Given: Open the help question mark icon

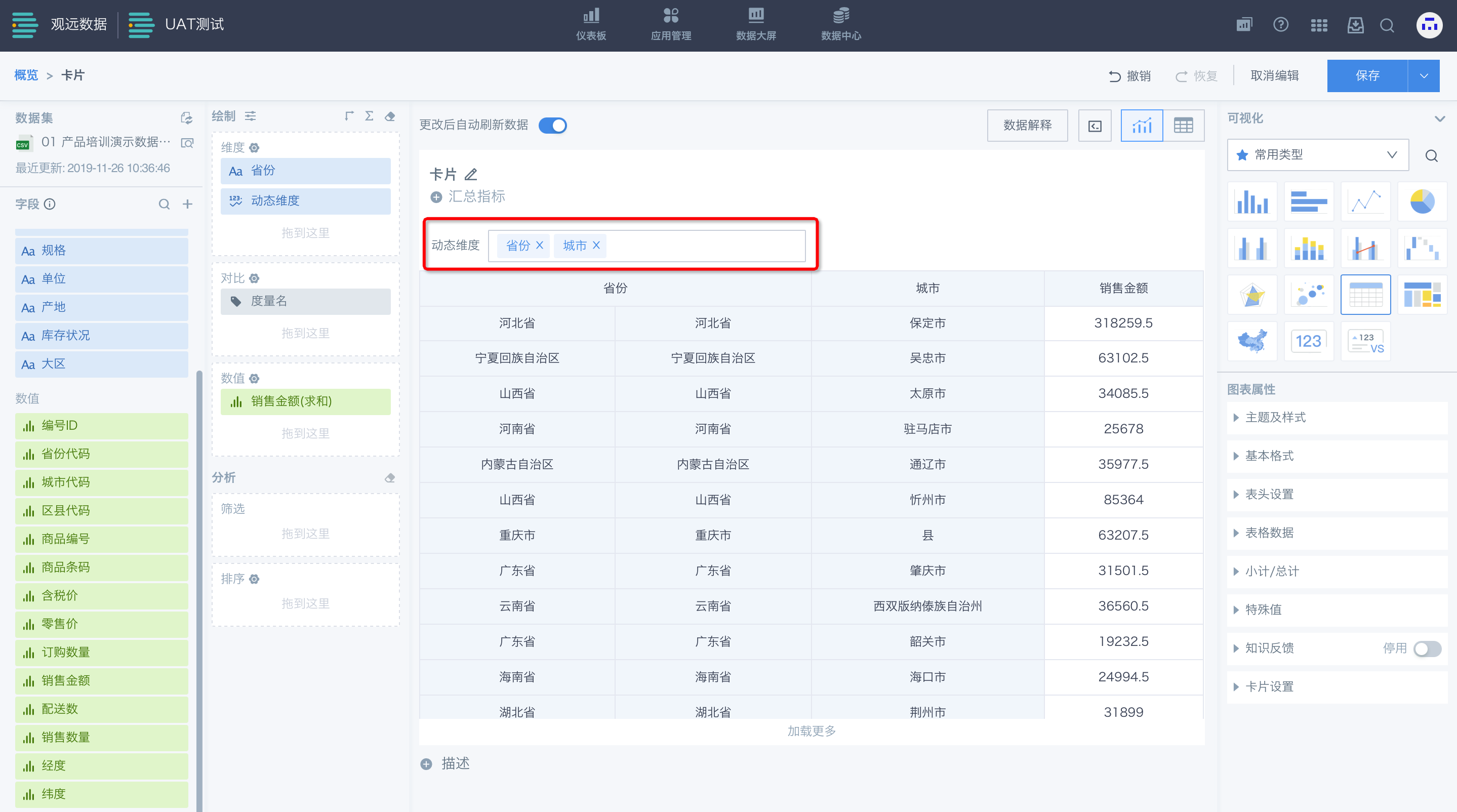Looking at the screenshot, I should [1280, 25].
